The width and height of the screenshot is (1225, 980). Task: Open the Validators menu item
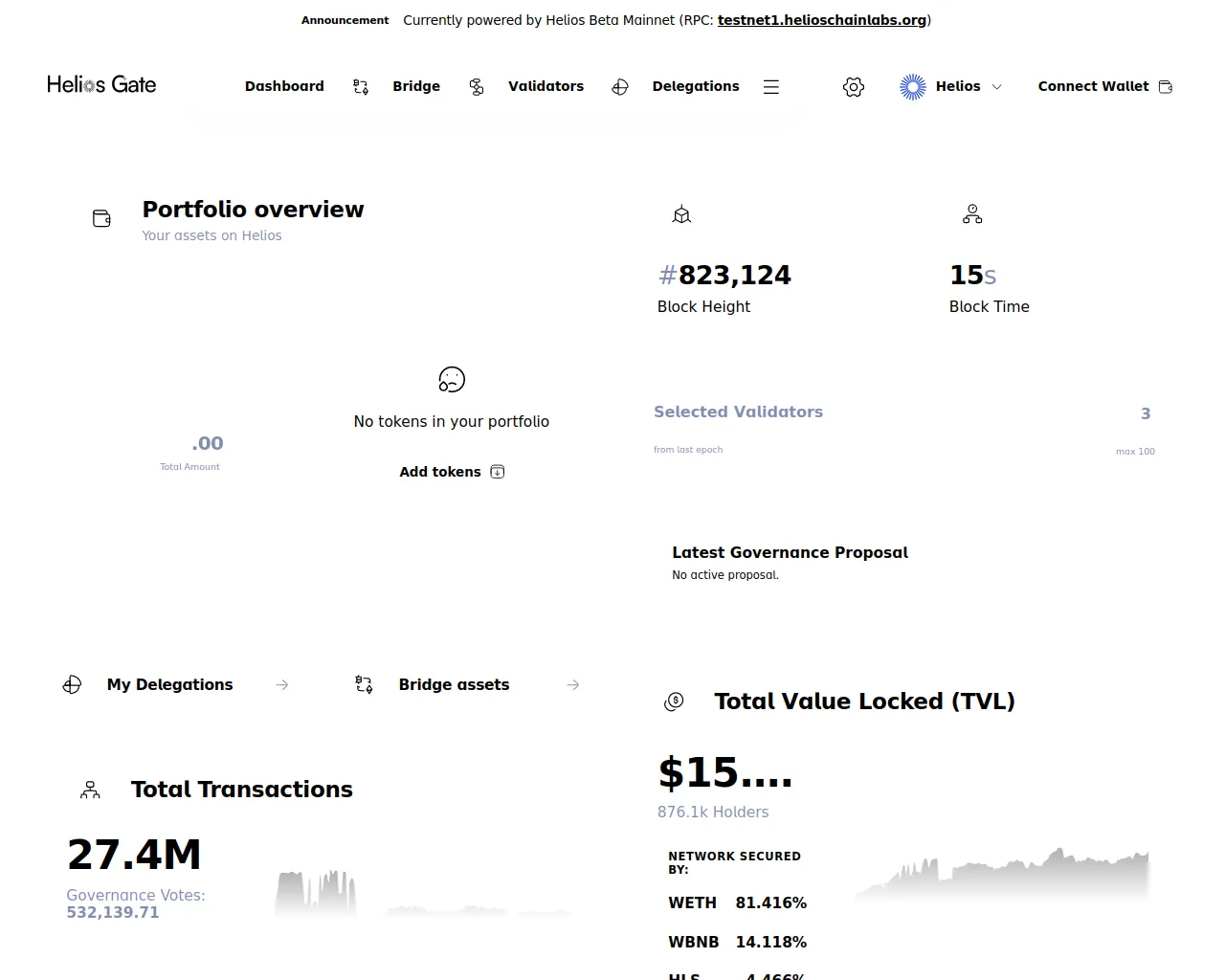point(546,86)
